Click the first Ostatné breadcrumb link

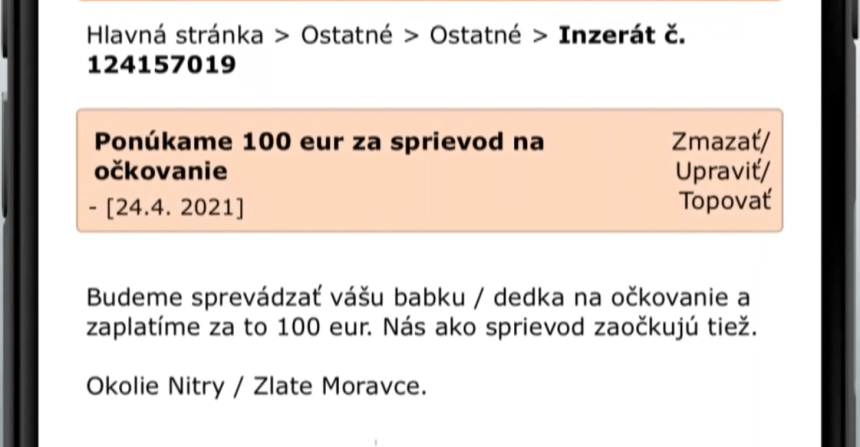click(x=346, y=35)
